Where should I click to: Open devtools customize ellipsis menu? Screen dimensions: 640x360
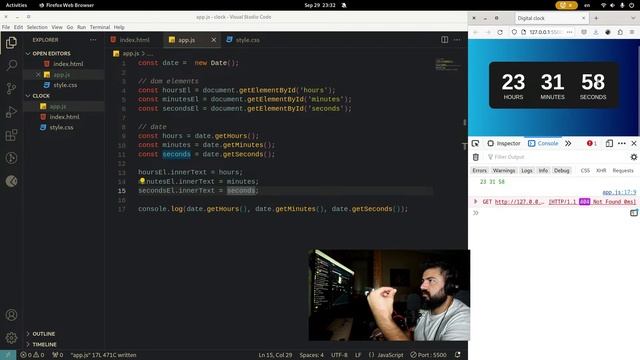(622, 143)
